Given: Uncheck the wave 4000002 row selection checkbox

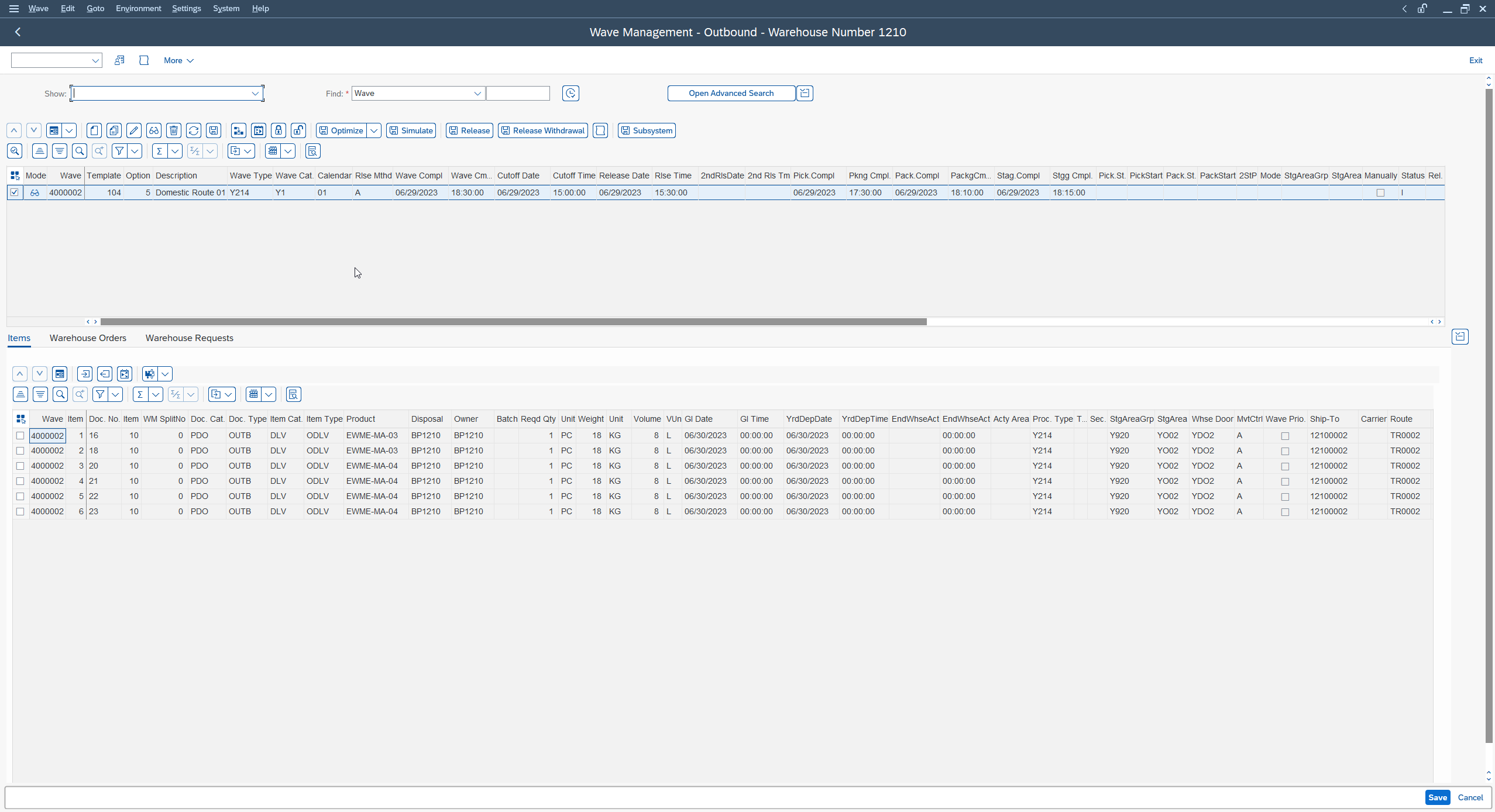Looking at the screenshot, I should [x=15, y=192].
